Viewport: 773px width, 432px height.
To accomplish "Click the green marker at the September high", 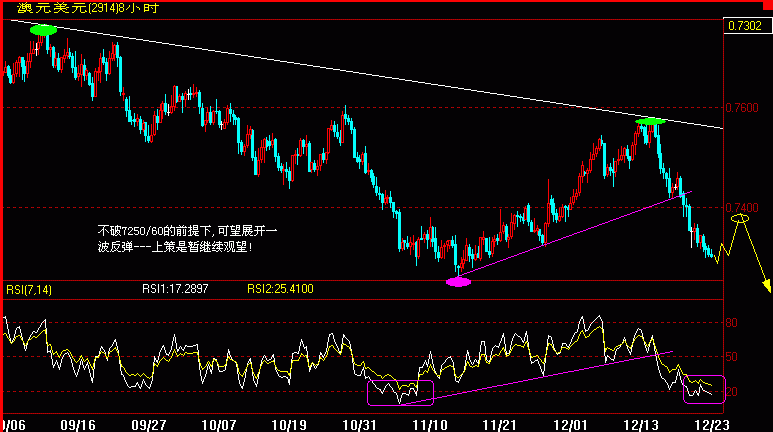I will tap(43, 30).
